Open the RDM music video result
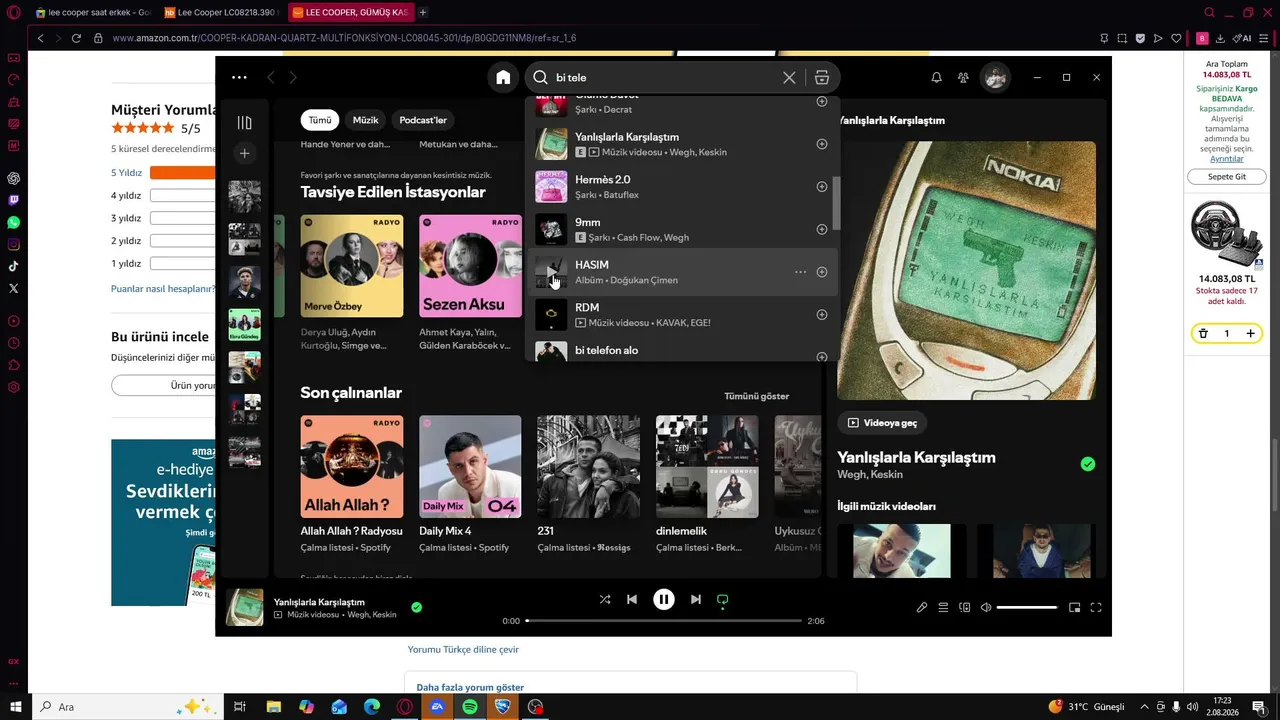This screenshot has height=720, width=1280. point(682,315)
